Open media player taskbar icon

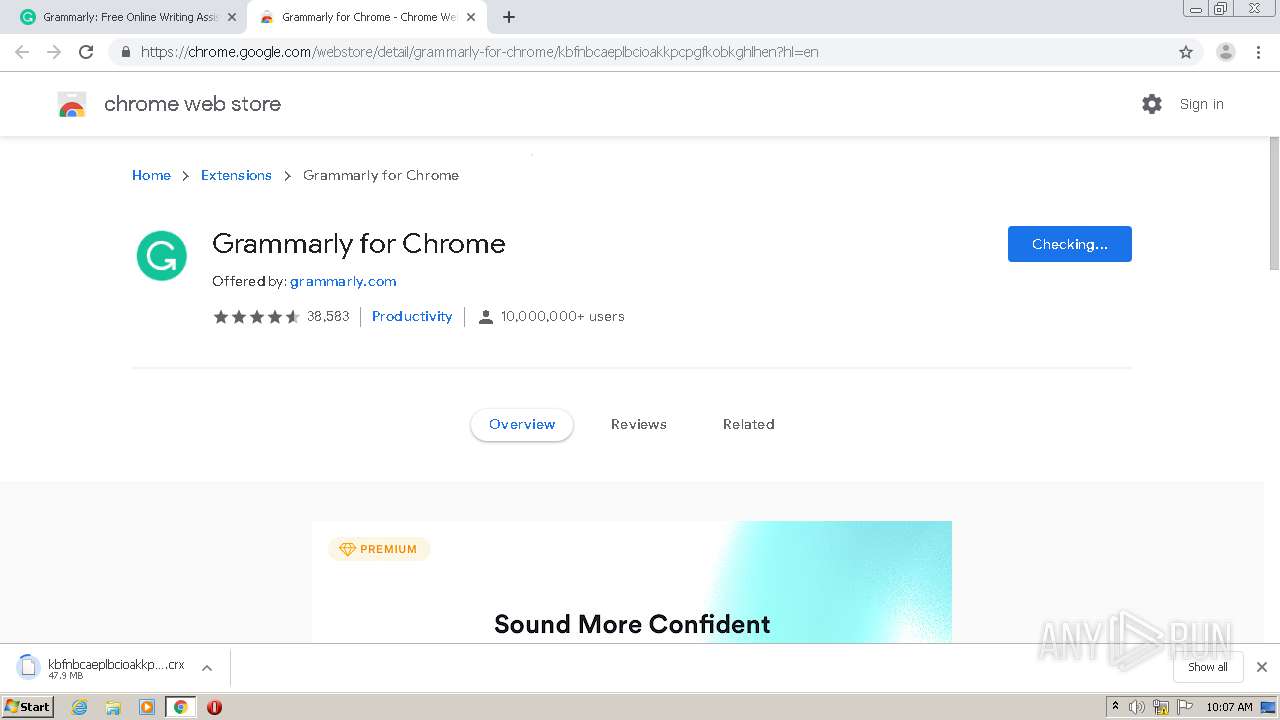point(147,707)
